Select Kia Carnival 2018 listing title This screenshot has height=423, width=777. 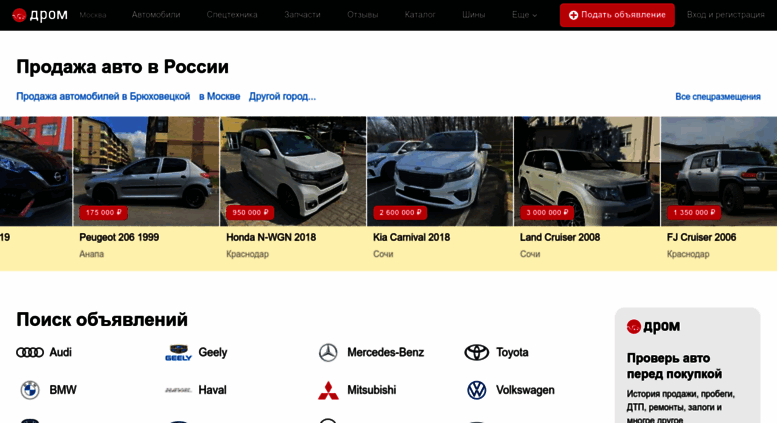(x=411, y=238)
